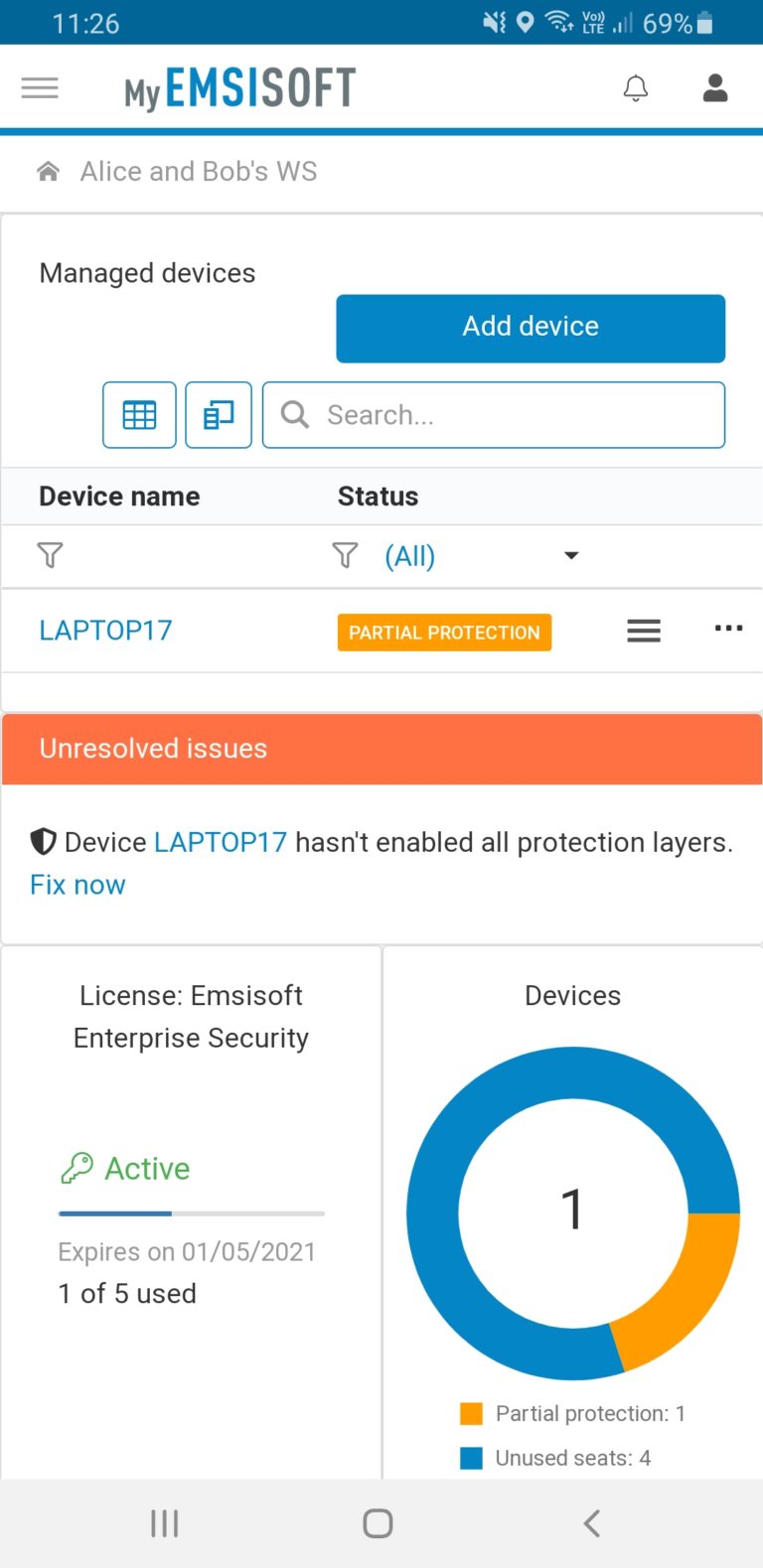Click the shield icon next to LAPTOP17 issue

[x=43, y=841]
